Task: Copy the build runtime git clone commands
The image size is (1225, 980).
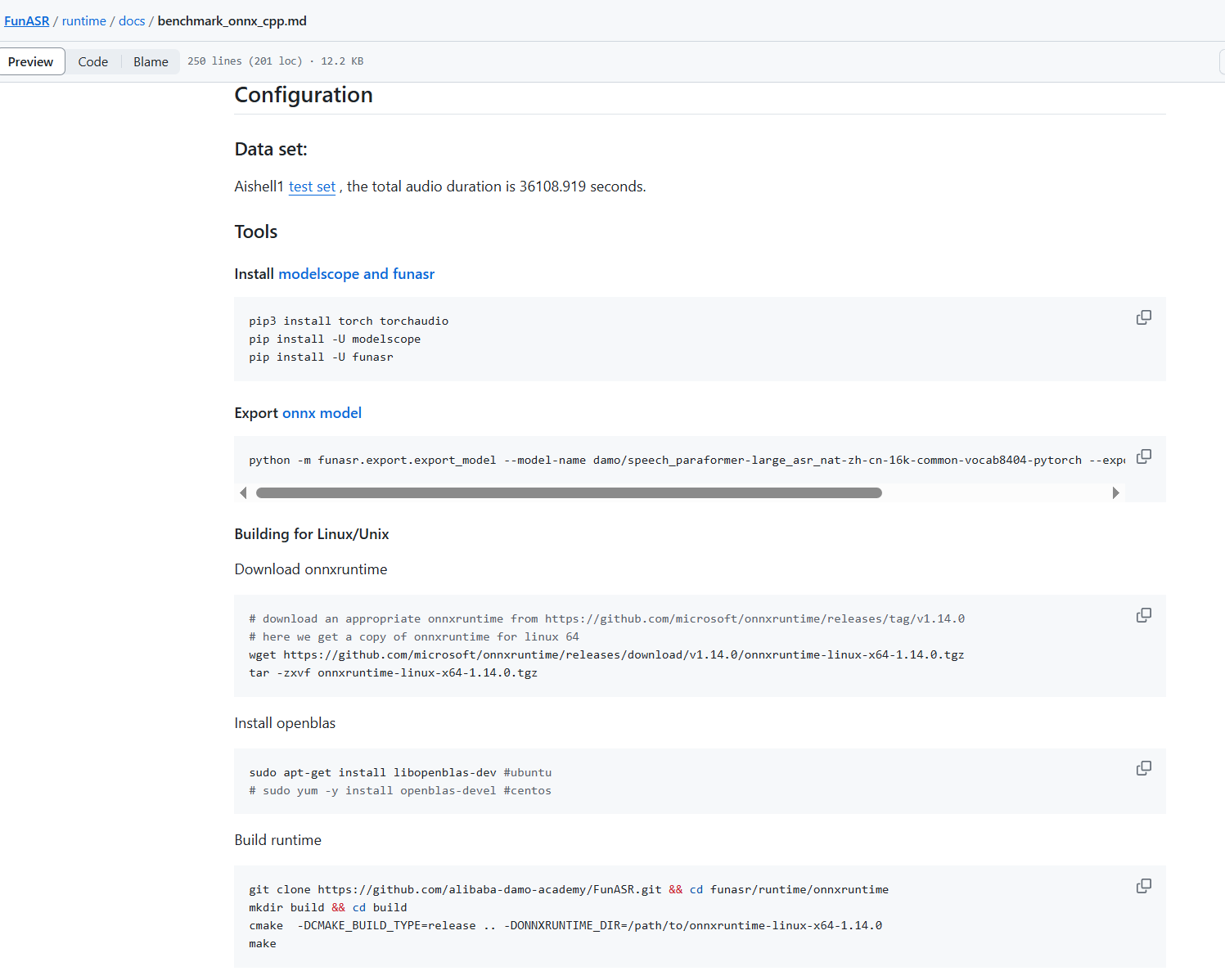Action: tap(1143, 886)
